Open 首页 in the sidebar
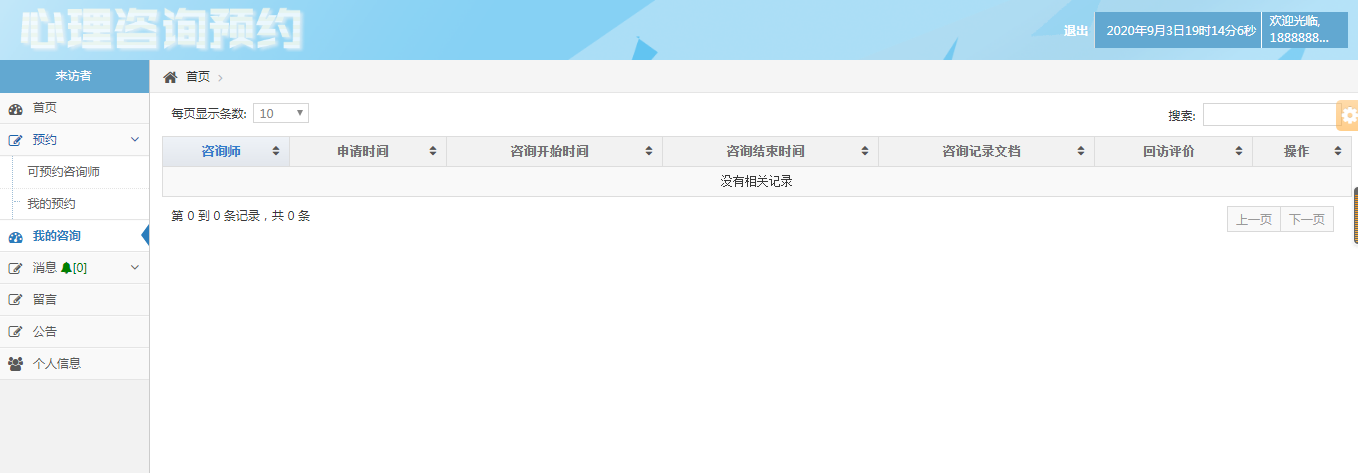This screenshot has width=1358, height=473. pyautogui.click(x=75, y=108)
